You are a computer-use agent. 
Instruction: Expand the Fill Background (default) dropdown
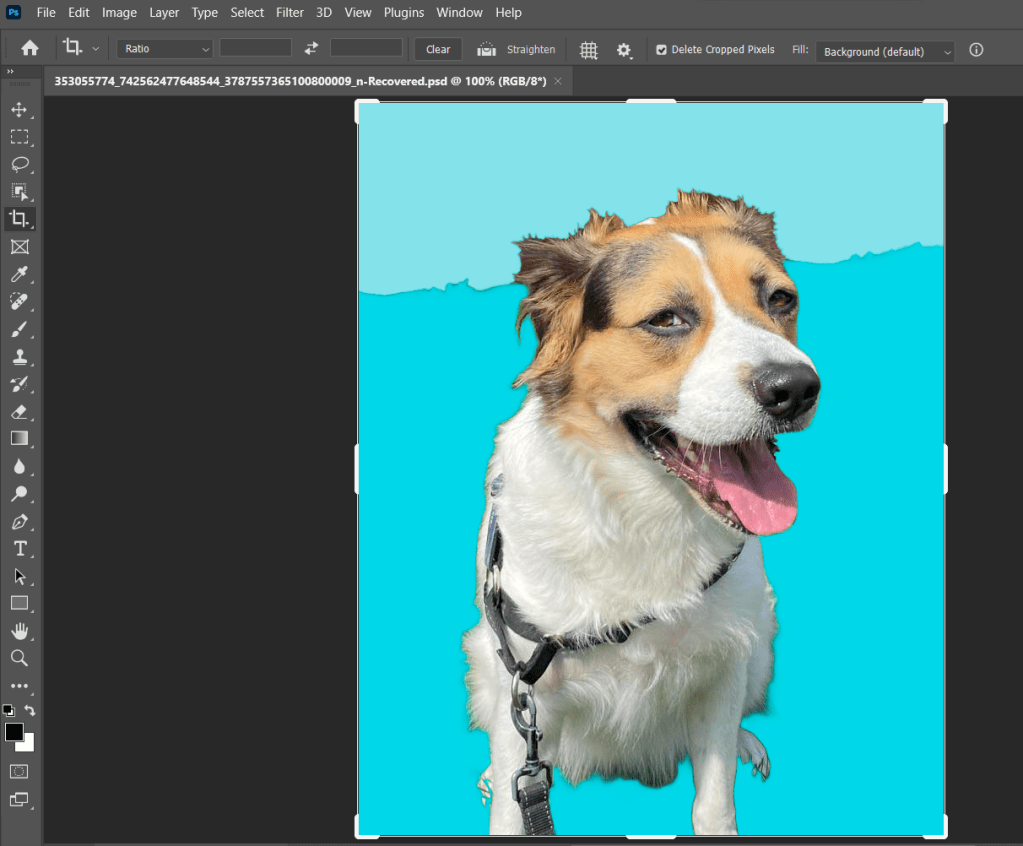(x=885, y=51)
